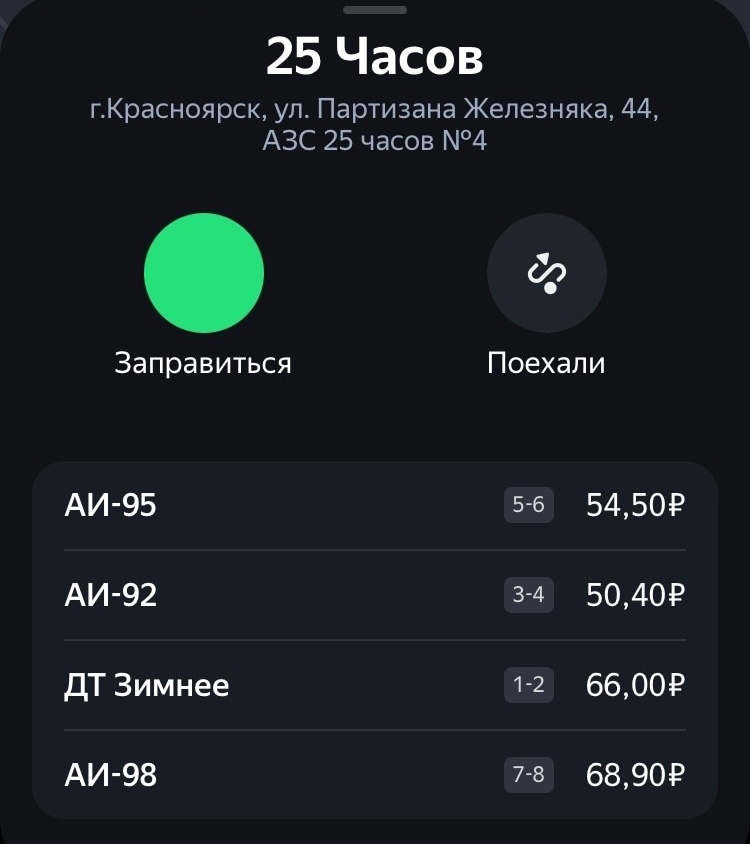Image resolution: width=750 pixels, height=844 pixels.
Task: Tap the 68,90₽ price
Action: pos(635,775)
